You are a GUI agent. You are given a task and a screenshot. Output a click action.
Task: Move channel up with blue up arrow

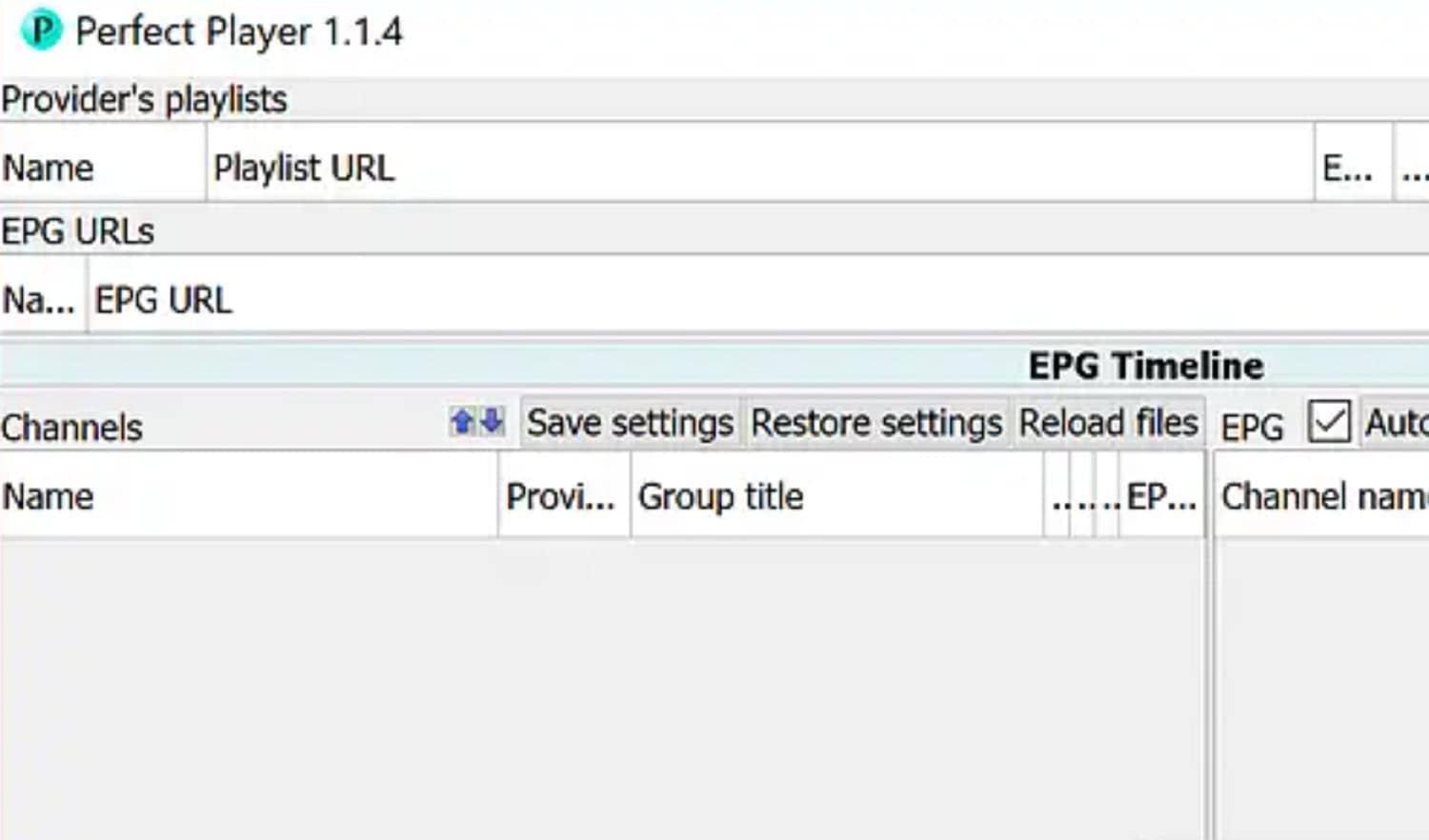coord(462,421)
